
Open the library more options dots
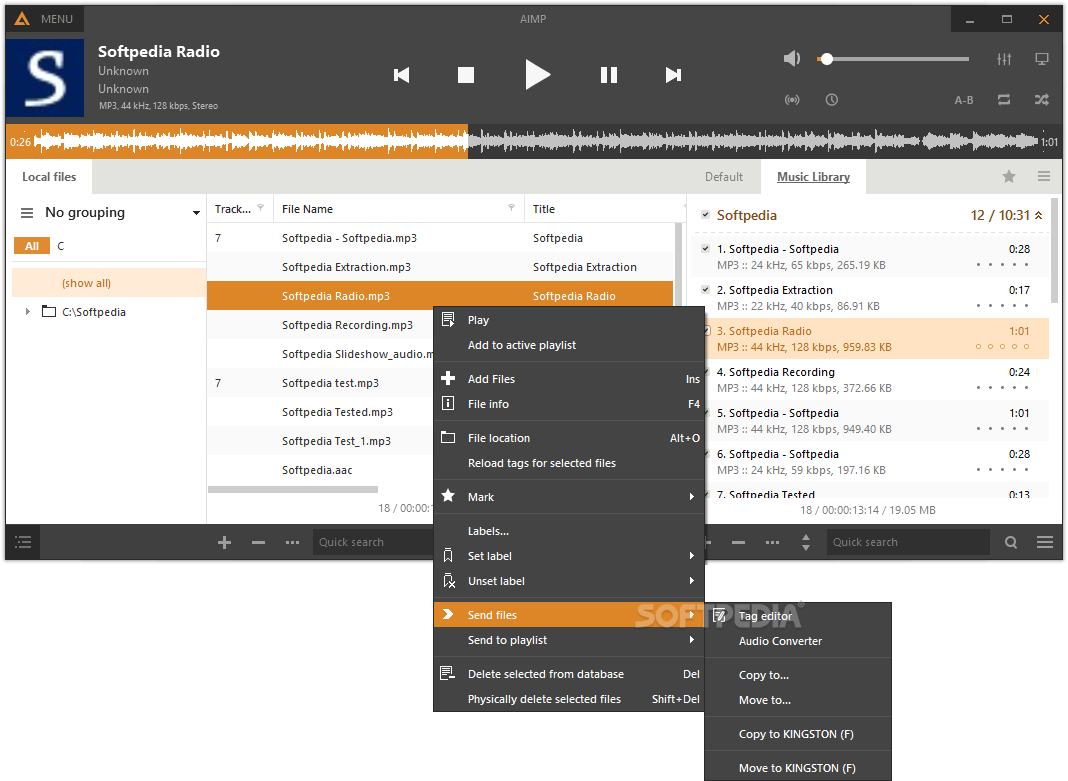(x=292, y=543)
